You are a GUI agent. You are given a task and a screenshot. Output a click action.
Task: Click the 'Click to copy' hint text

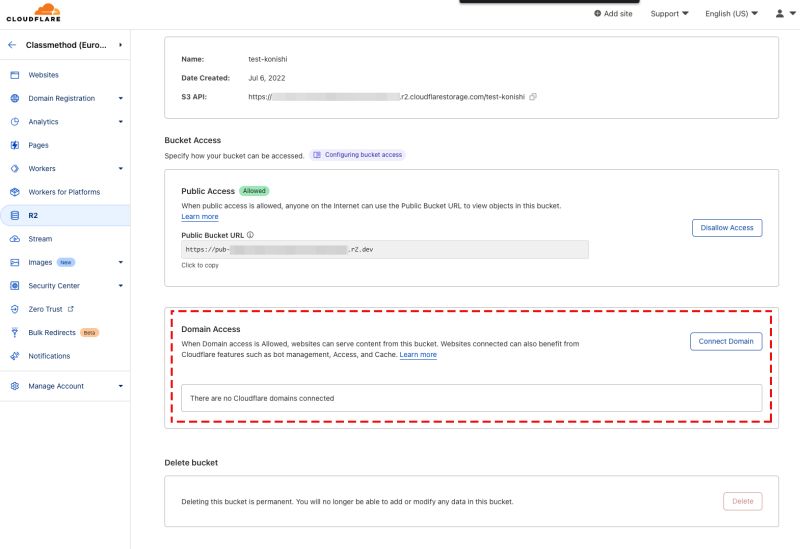(199, 265)
